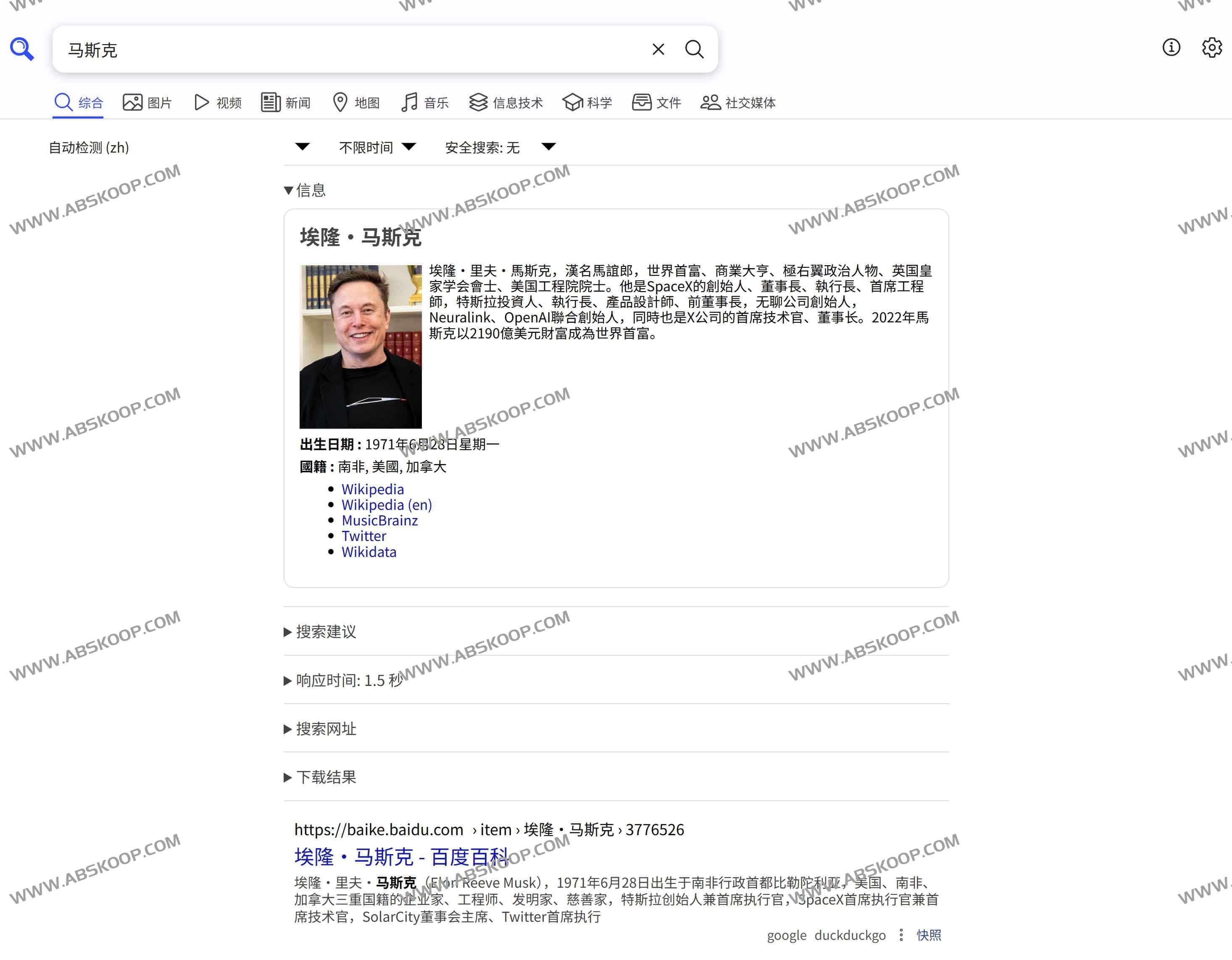Open the settings gear icon
Screen dimensions: 1232x960
pyautogui.click(x=1211, y=48)
